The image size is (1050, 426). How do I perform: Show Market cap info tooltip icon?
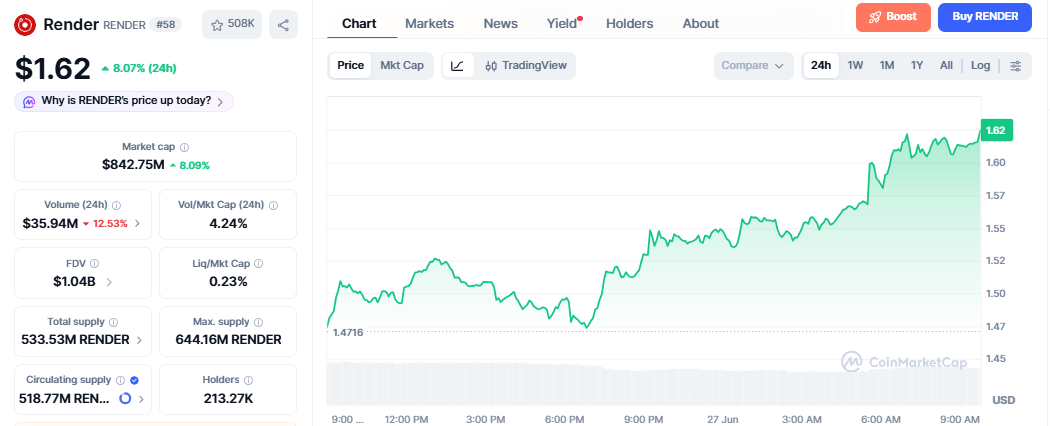(185, 147)
